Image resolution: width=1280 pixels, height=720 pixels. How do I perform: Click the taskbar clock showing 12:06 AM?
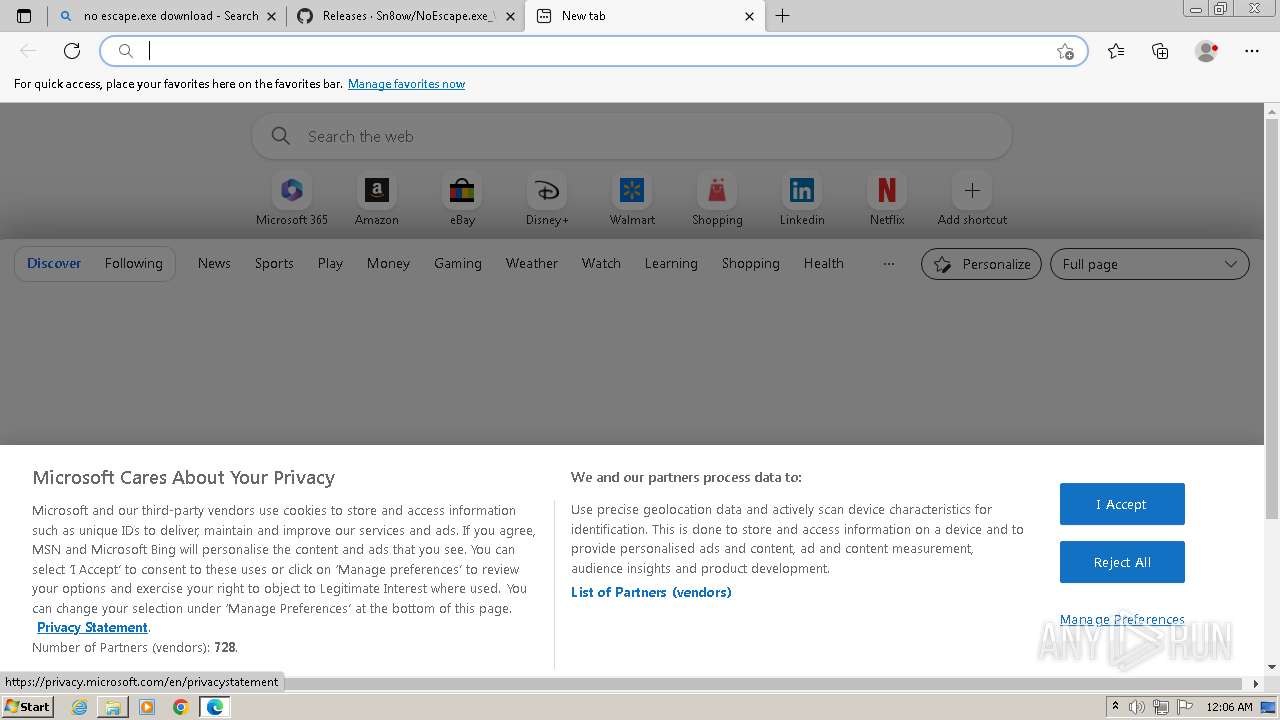pos(1229,707)
